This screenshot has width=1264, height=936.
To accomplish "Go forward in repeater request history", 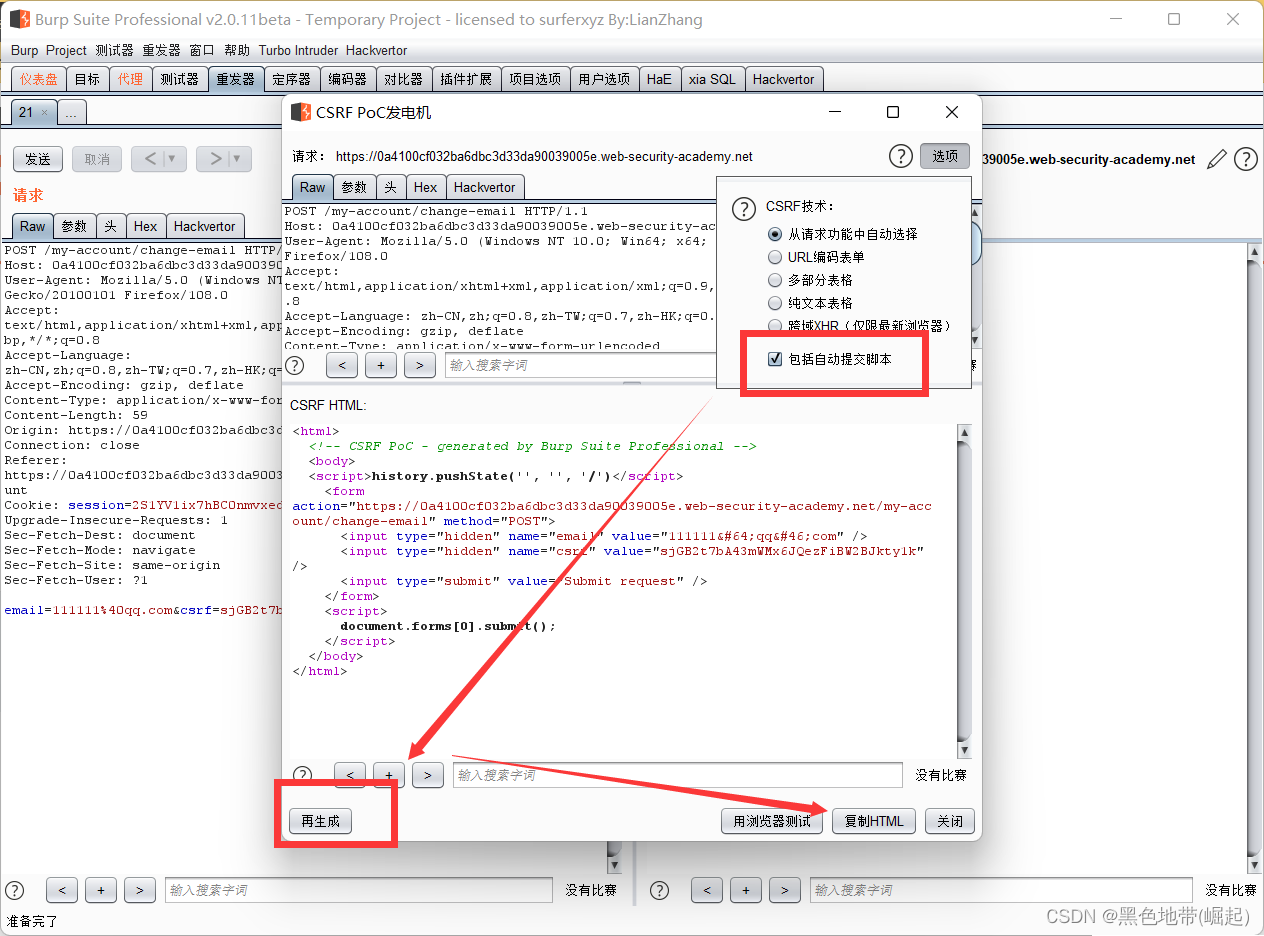I will click(x=214, y=158).
